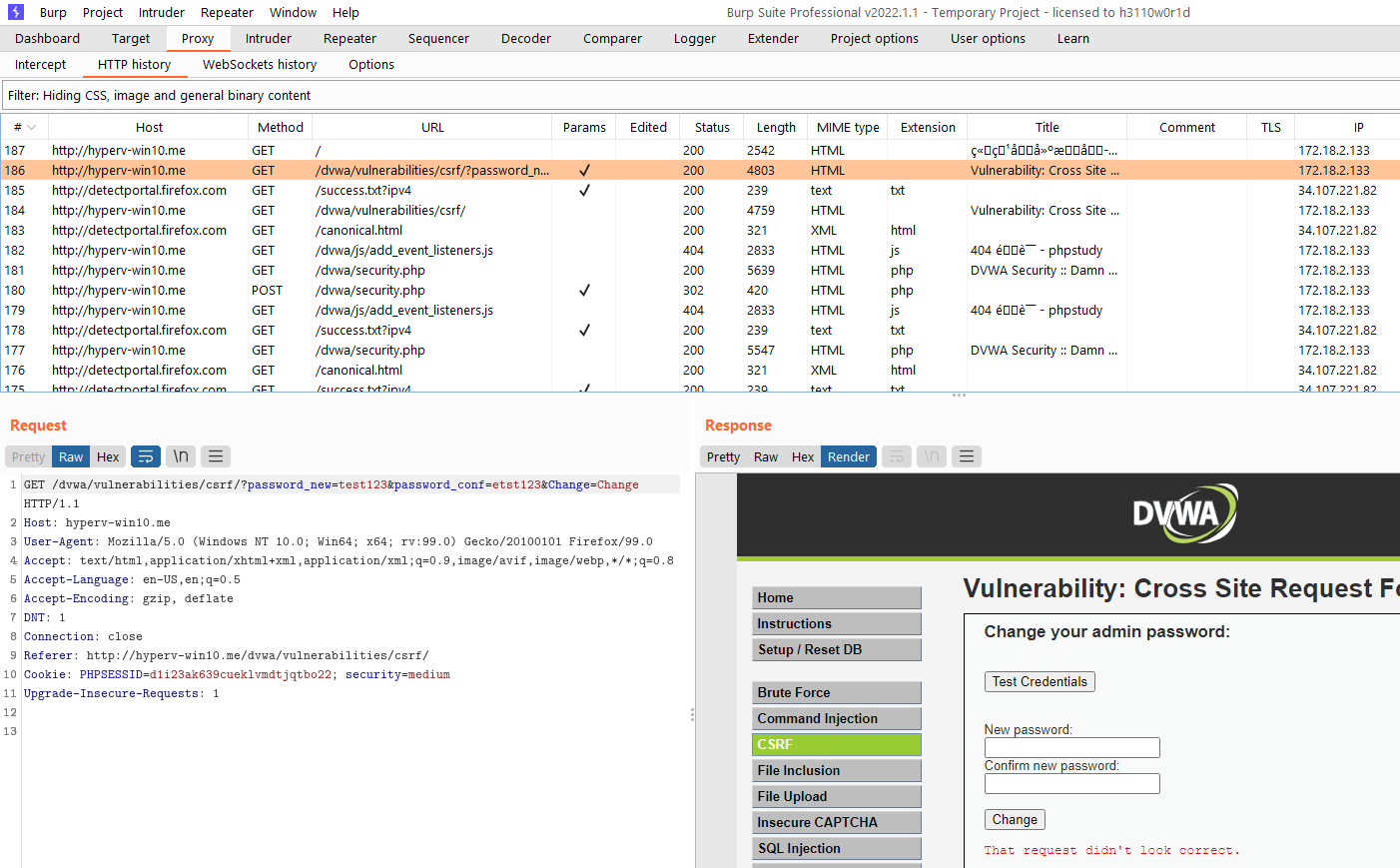The width and height of the screenshot is (1400, 868).
Task: Select Hex view in Response pane
Action: pyautogui.click(x=803, y=456)
